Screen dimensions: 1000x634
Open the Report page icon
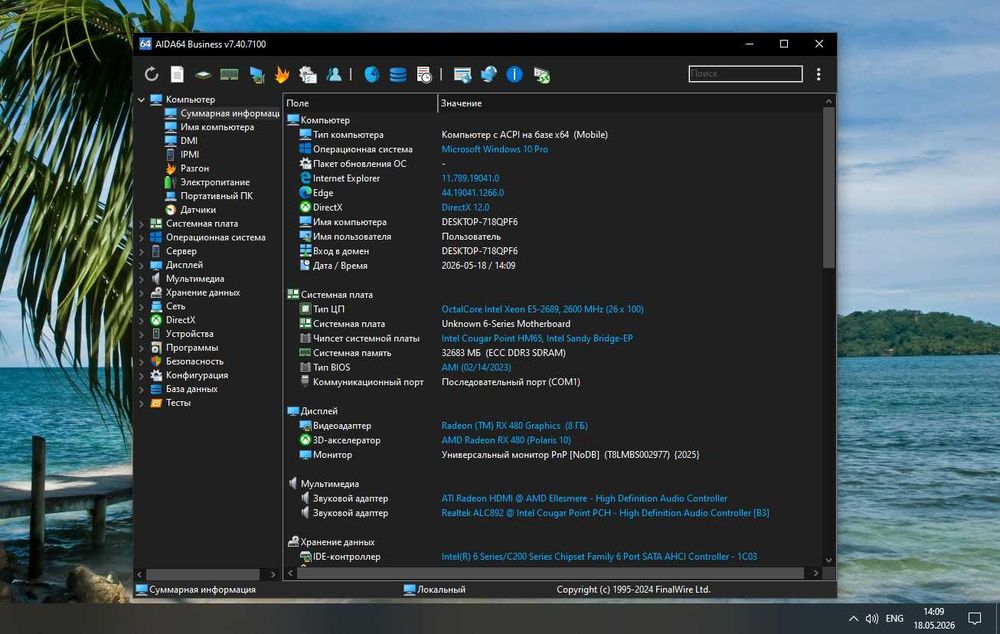click(x=177, y=74)
